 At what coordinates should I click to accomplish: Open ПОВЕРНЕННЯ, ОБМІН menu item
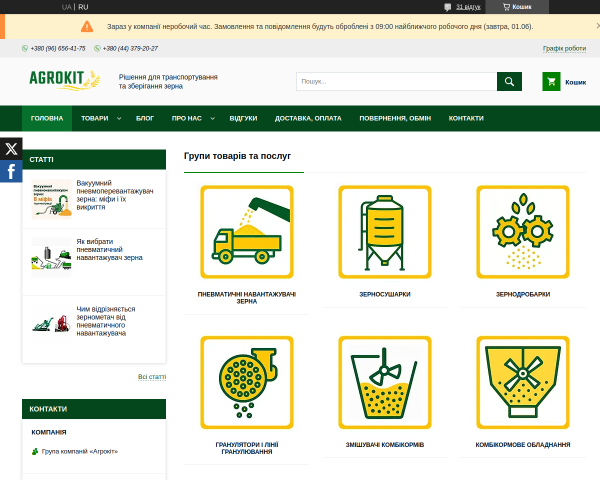pos(395,118)
